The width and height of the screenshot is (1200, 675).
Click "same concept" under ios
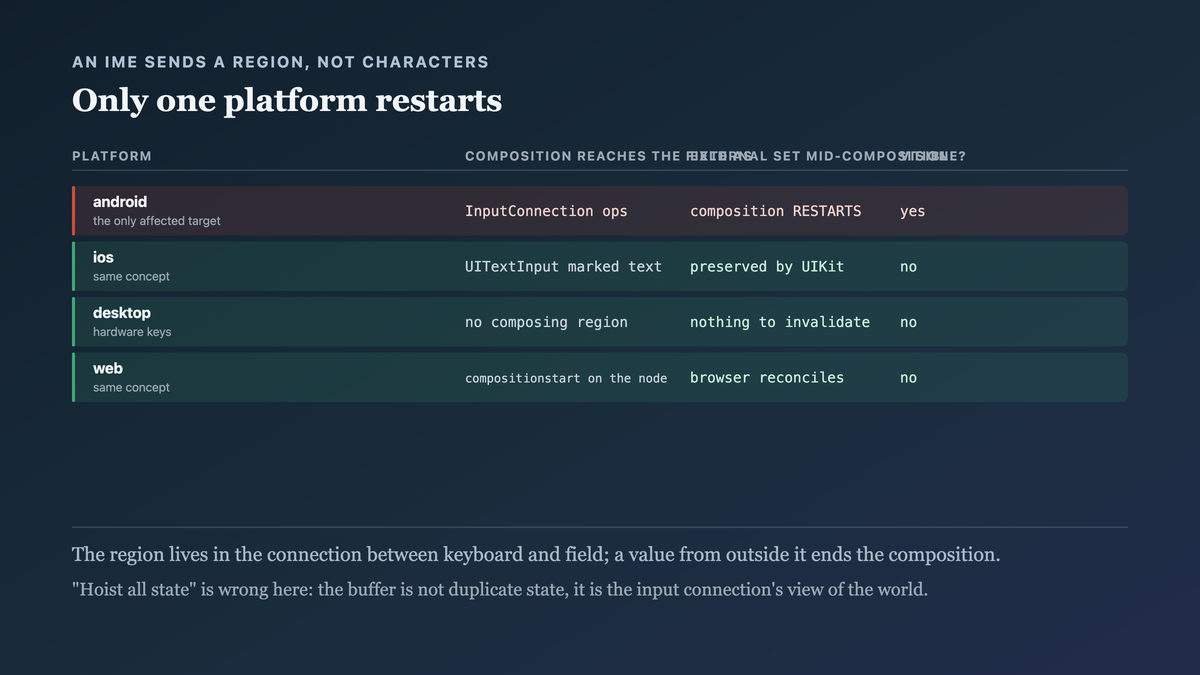point(131,277)
